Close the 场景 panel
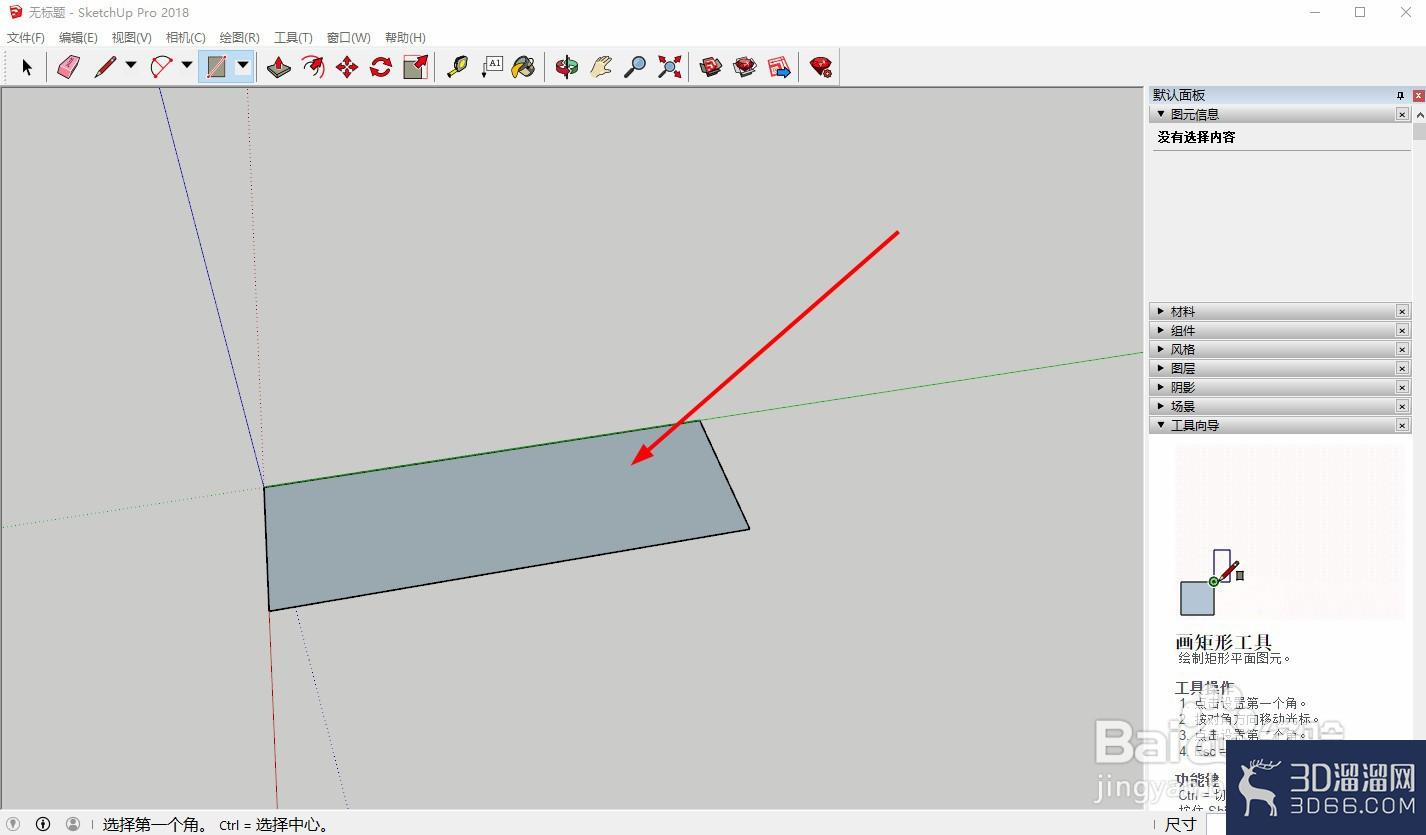Image resolution: width=1426 pixels, height=835 pixels. 1402,406
